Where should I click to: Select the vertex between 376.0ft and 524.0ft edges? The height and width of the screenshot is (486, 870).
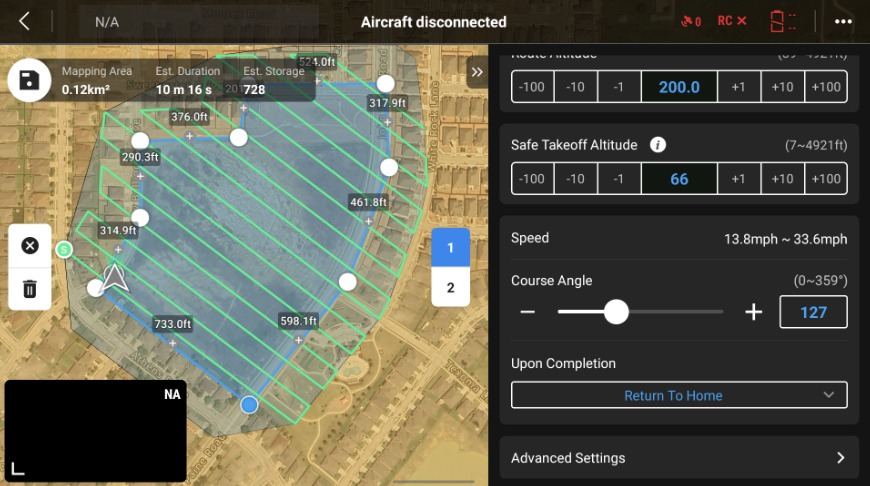click(239, 138)
